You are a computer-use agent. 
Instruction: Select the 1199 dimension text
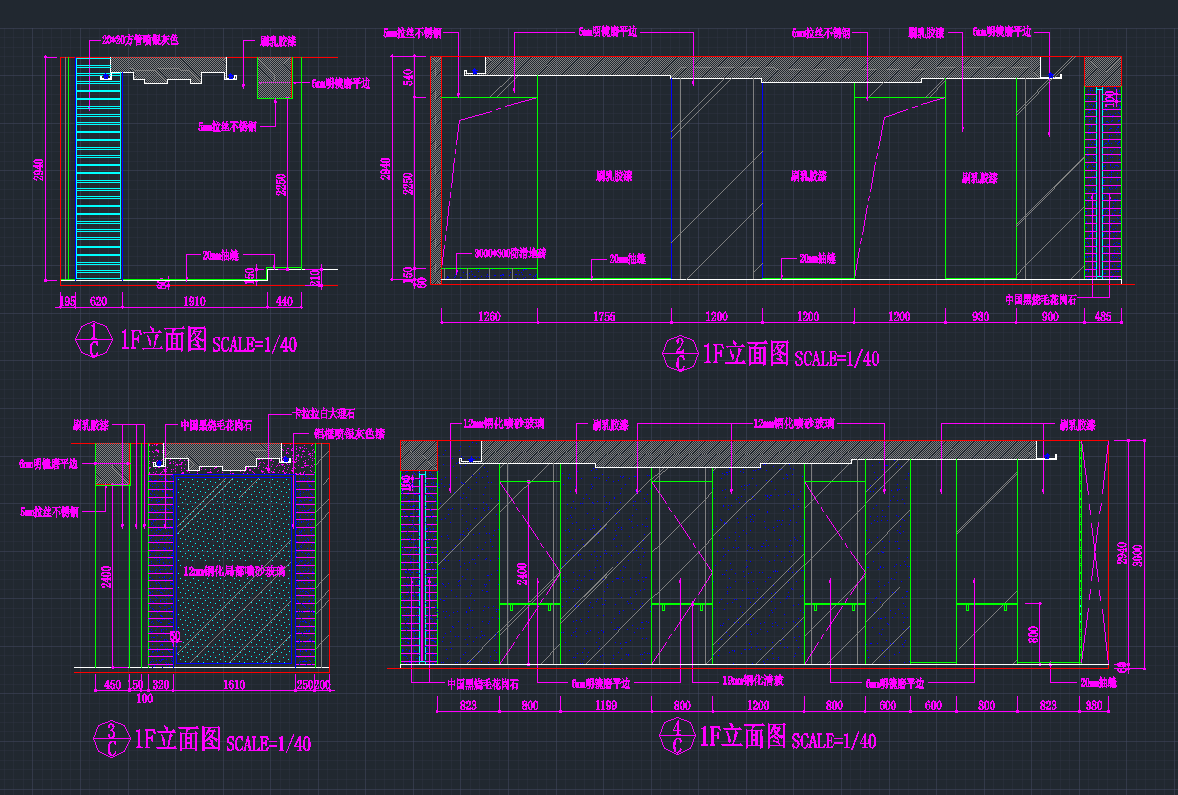[x=606, y=706]
